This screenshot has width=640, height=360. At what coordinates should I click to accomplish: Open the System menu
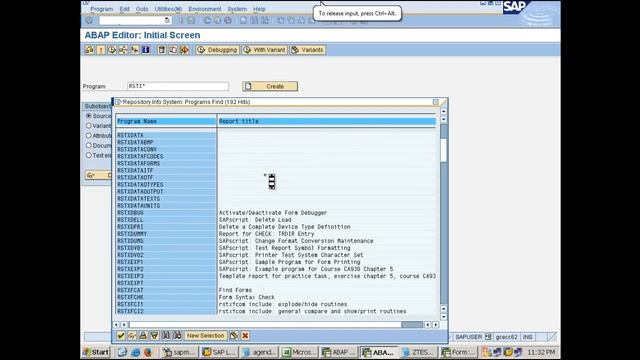[237, 9]
